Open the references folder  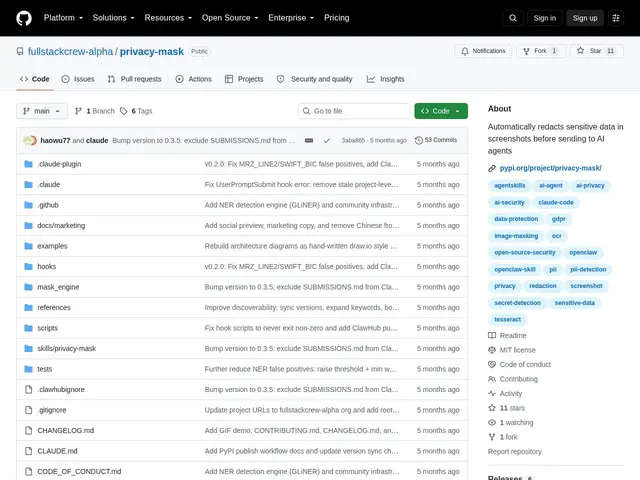pos(54,307)
